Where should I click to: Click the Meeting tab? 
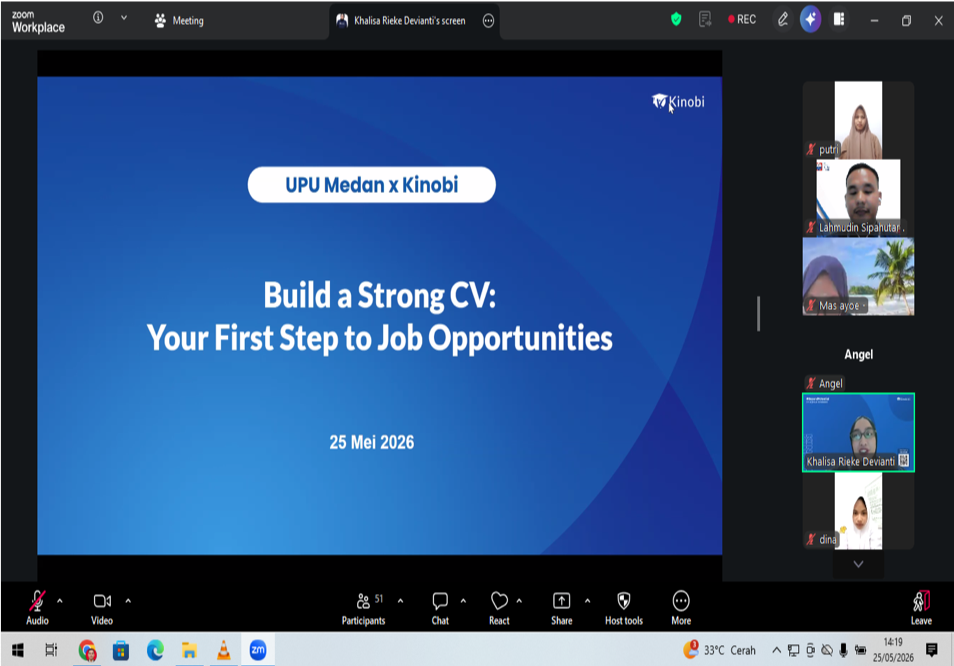pos(179,21)
